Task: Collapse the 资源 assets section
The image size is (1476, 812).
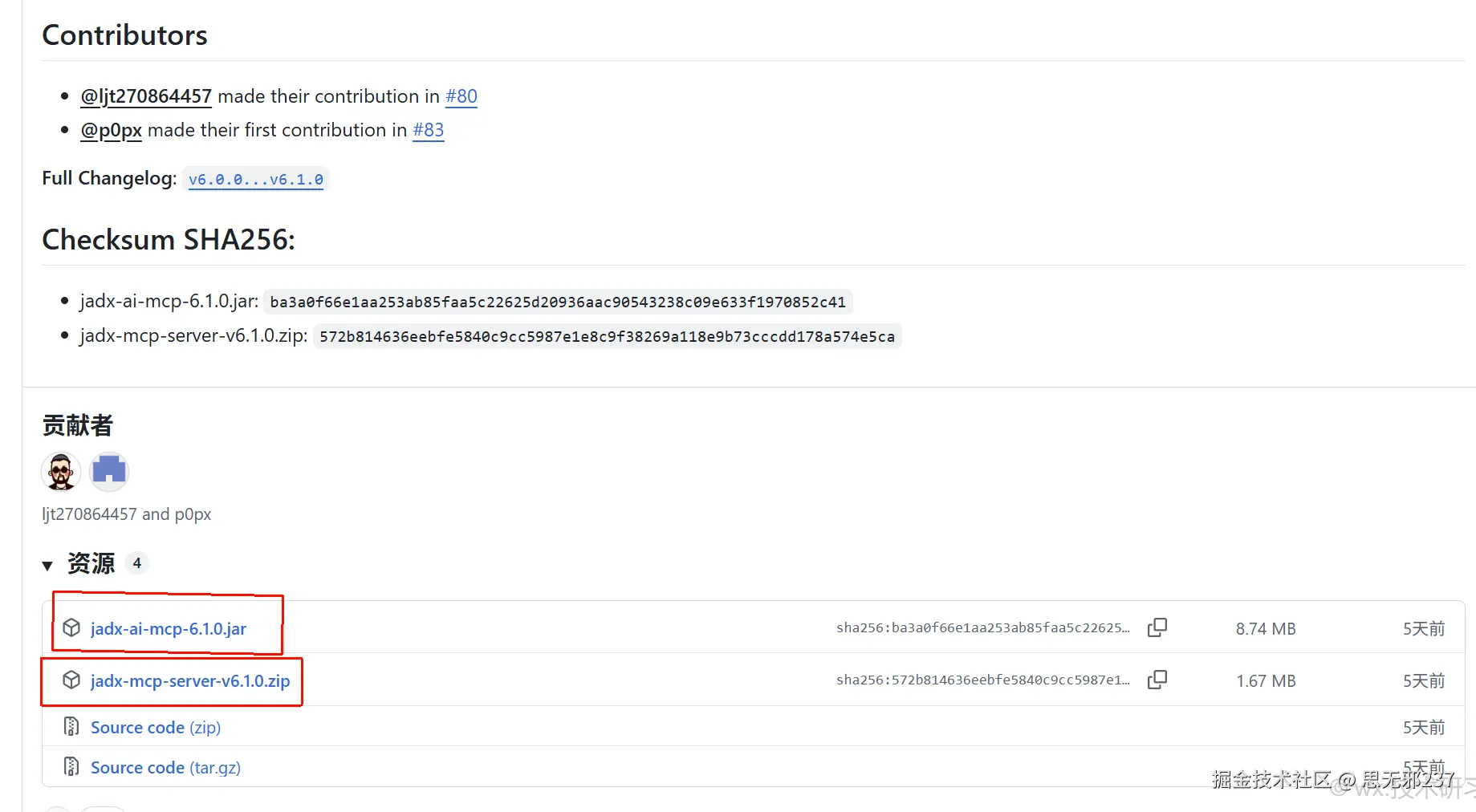Action: pos(47,565)
